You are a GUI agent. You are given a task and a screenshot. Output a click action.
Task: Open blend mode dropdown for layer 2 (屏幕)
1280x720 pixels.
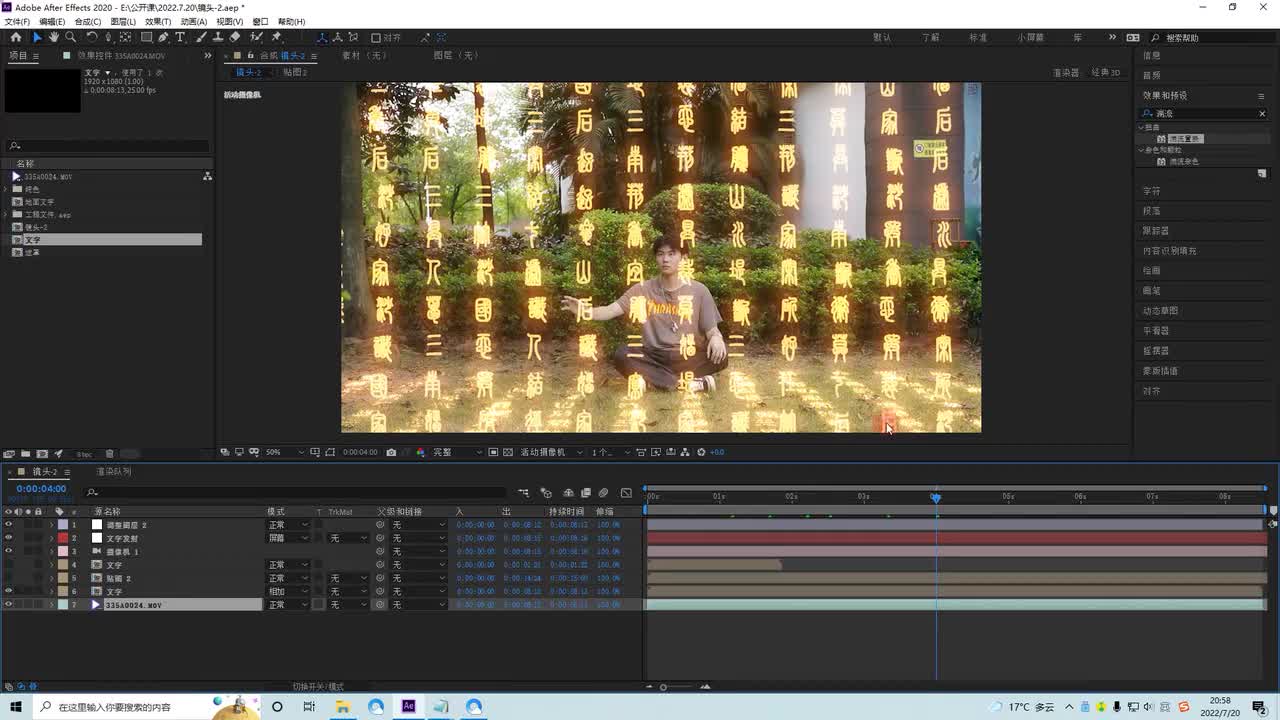pos(289,538)
